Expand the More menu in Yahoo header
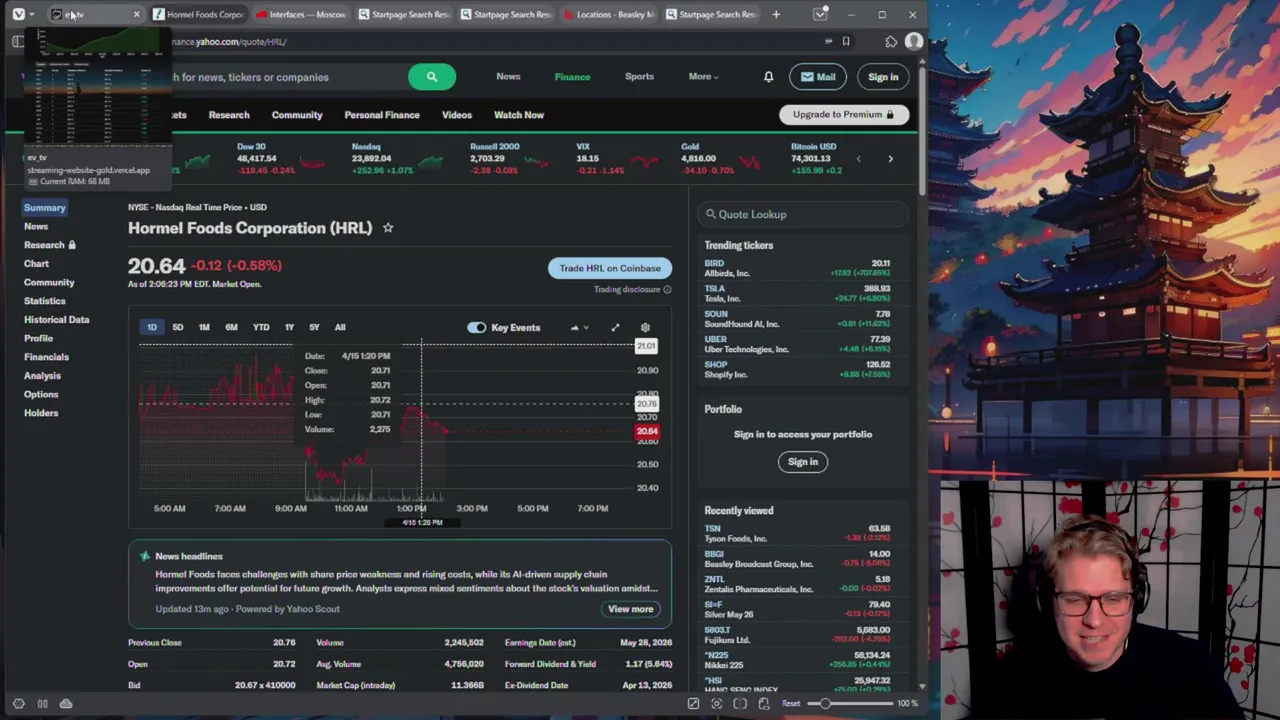The height and width of the screenshot is (720, 1280). pyautogui.click(x=703, y=77)
